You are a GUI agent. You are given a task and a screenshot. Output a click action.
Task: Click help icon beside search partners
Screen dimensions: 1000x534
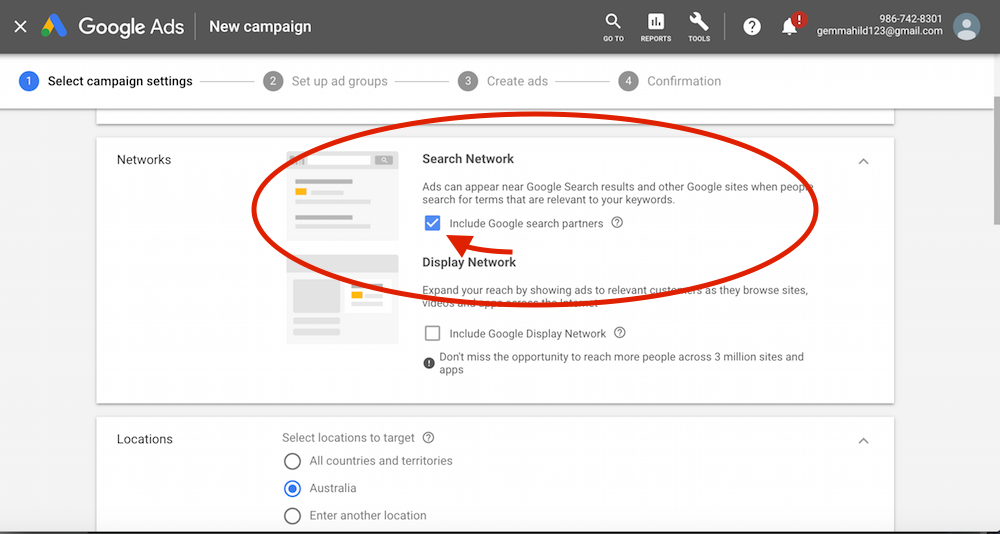point(617,223)
